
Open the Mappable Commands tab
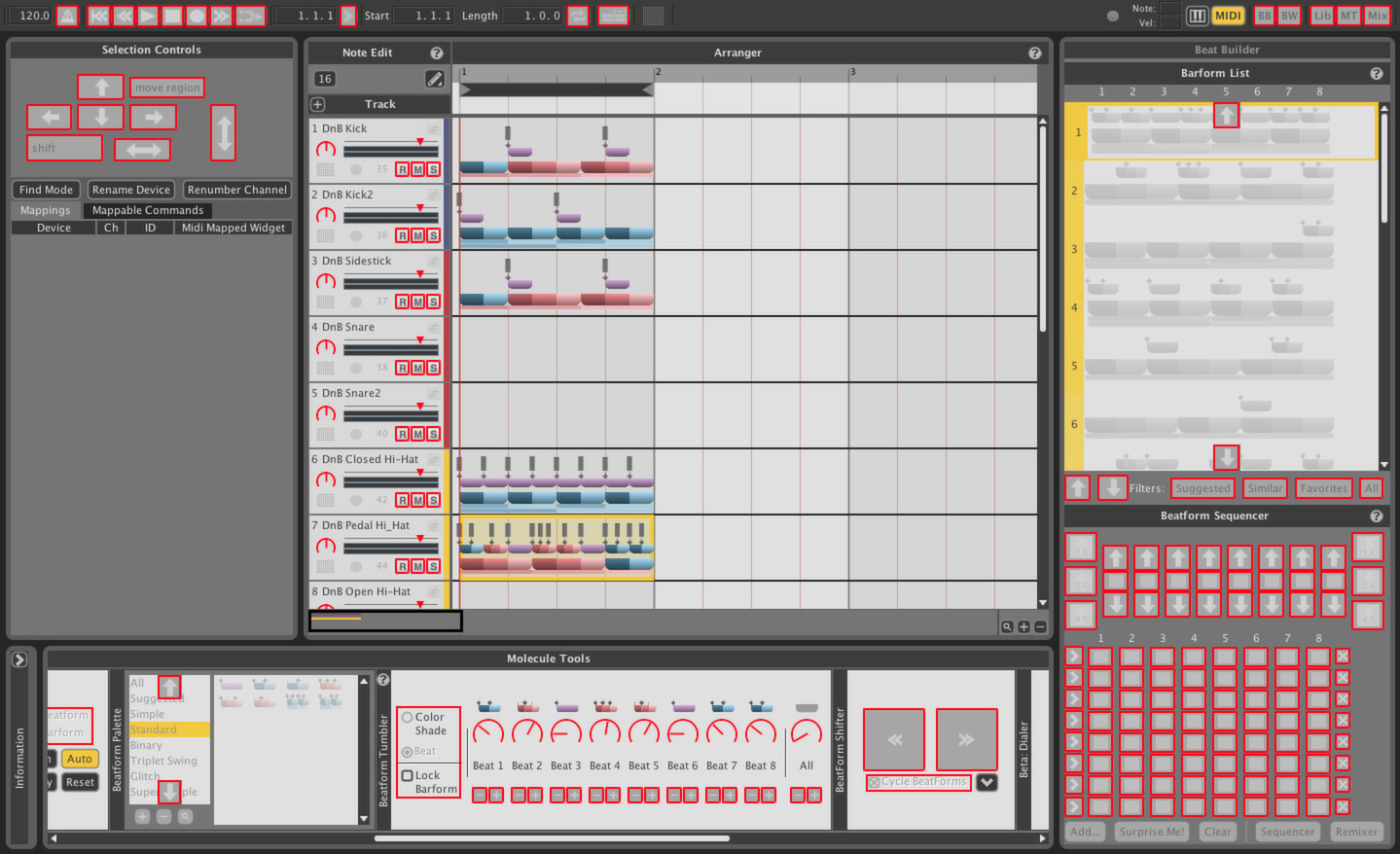coord(148,210)
